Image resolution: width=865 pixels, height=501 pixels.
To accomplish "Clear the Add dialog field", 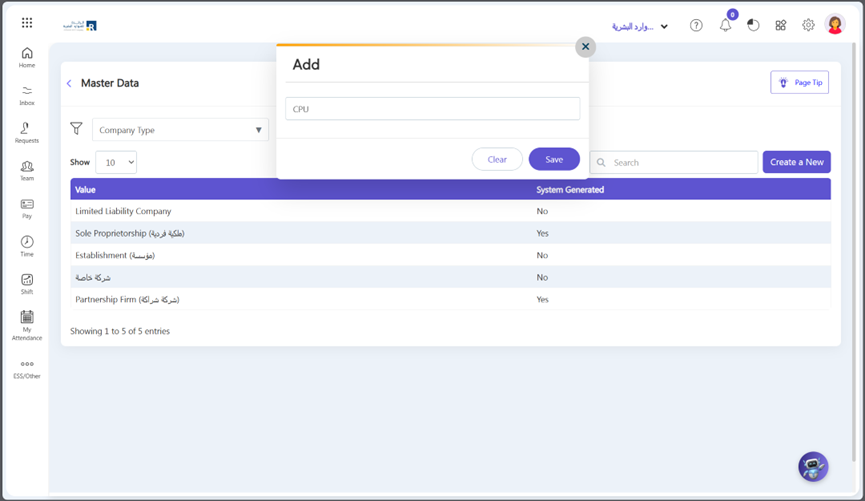I will click(x=497, y=159).
